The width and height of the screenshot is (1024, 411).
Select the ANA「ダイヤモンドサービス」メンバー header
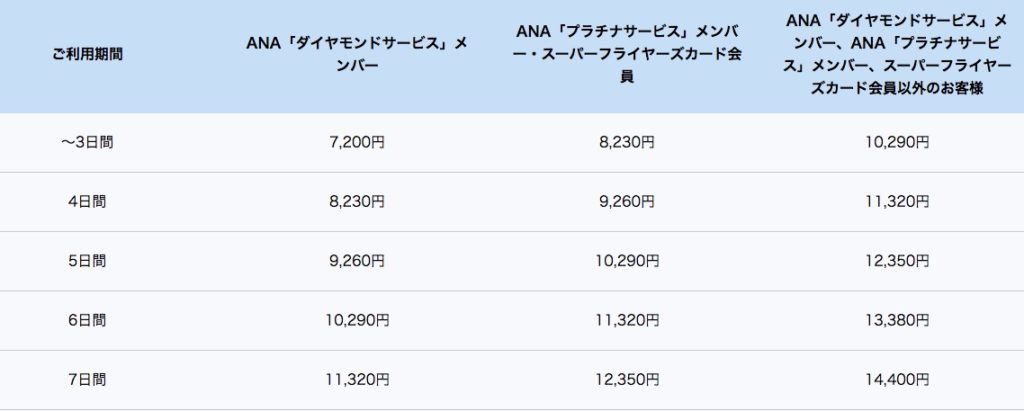coord(357,54)
